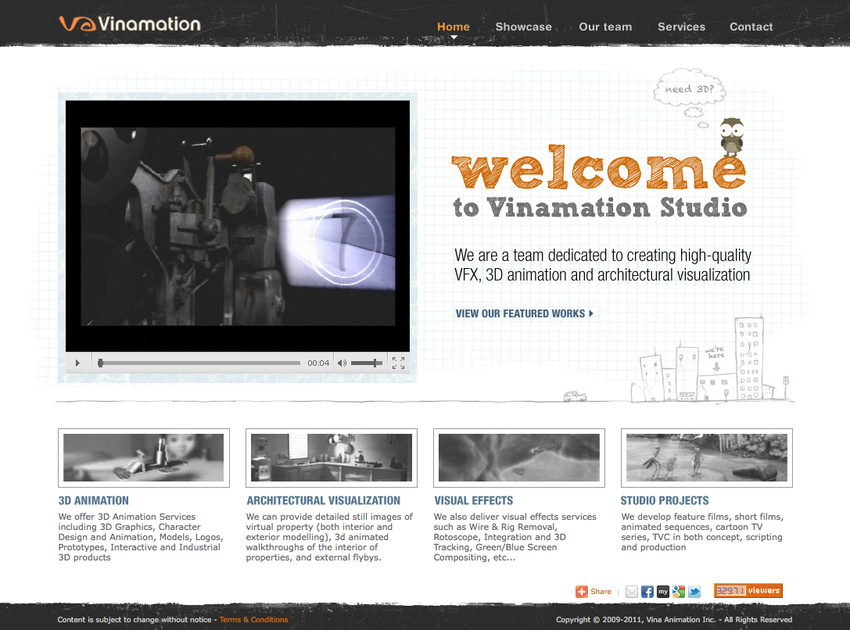This screenshot has width=850, height=630.
Task: Share on Facebook
Action: [x=647, y=592]
